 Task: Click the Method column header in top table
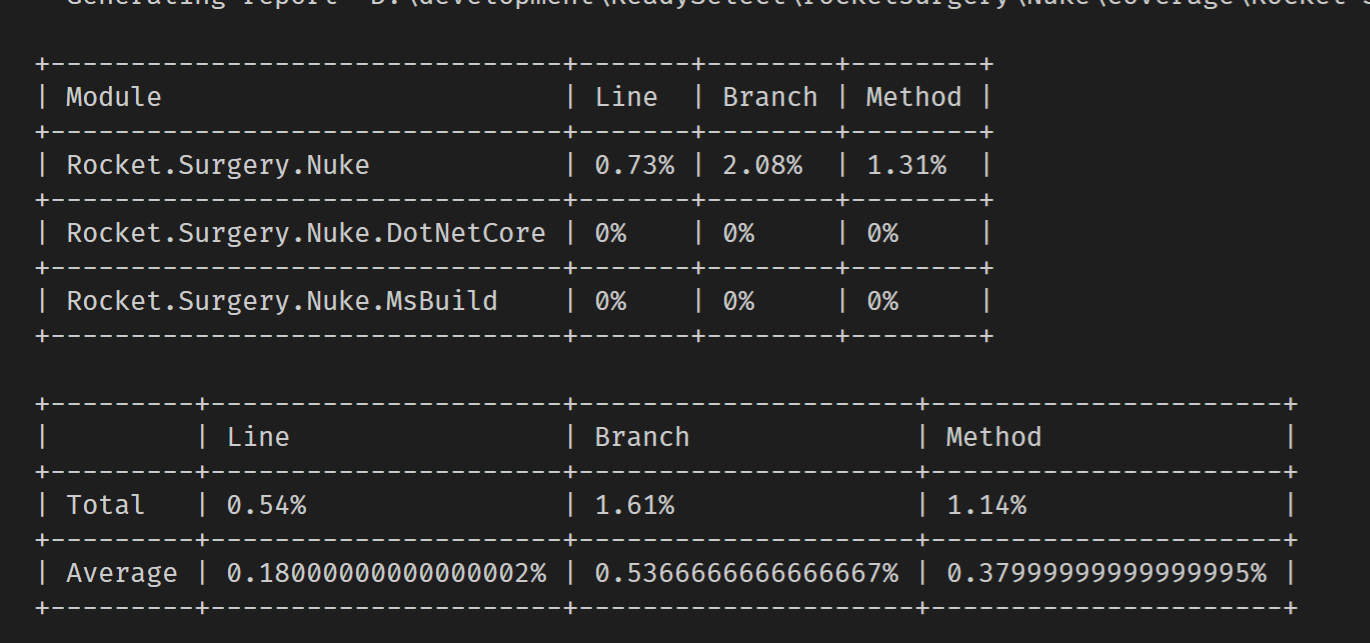pyautogui.click(x=913, y=96)
